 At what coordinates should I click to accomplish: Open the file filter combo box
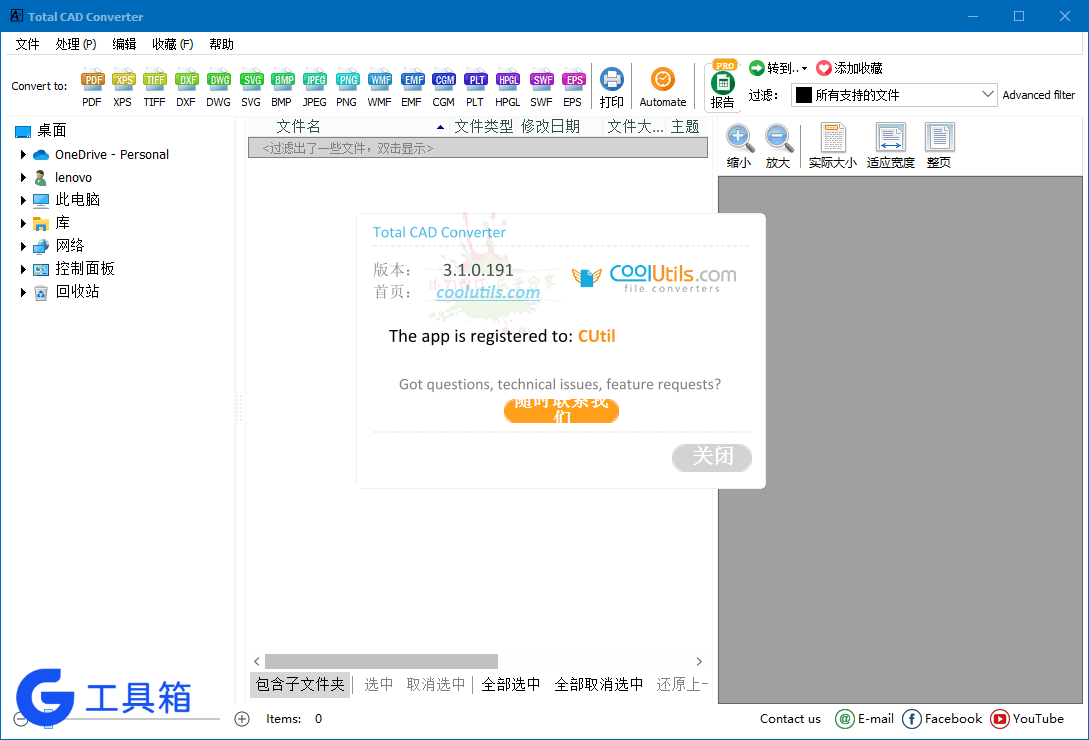[895, 95]
